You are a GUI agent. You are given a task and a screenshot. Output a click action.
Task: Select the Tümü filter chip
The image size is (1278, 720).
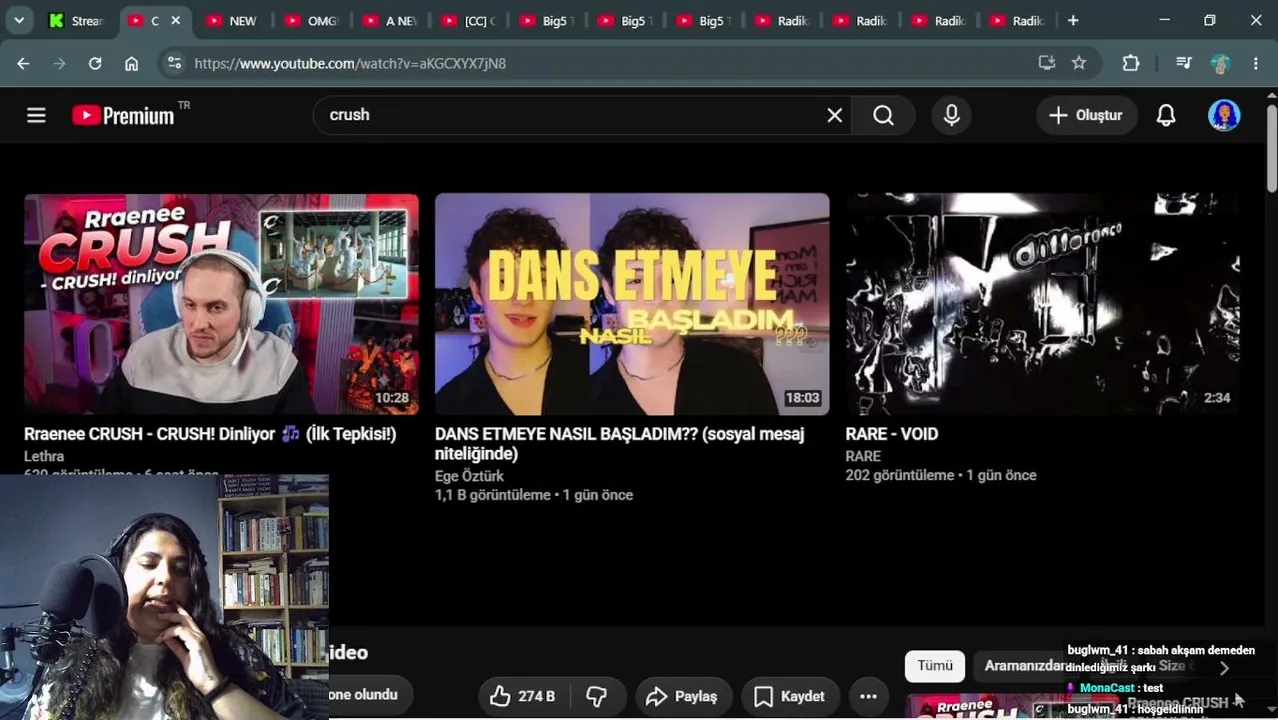click(x=935, y=666)
